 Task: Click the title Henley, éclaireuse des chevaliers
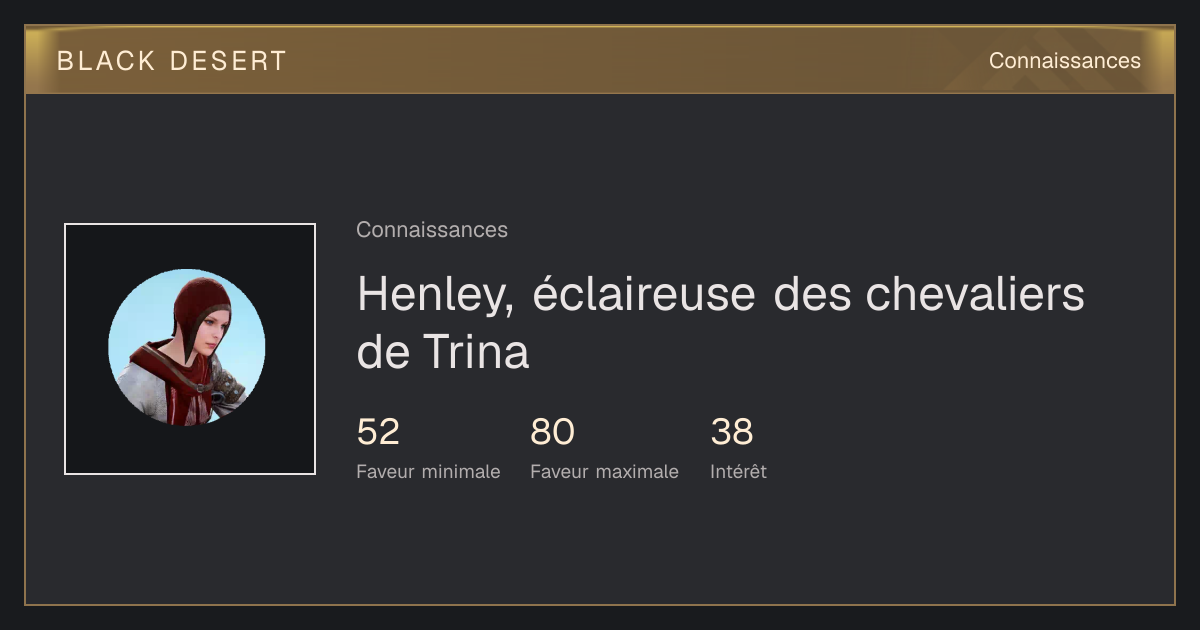click(720, 295)
